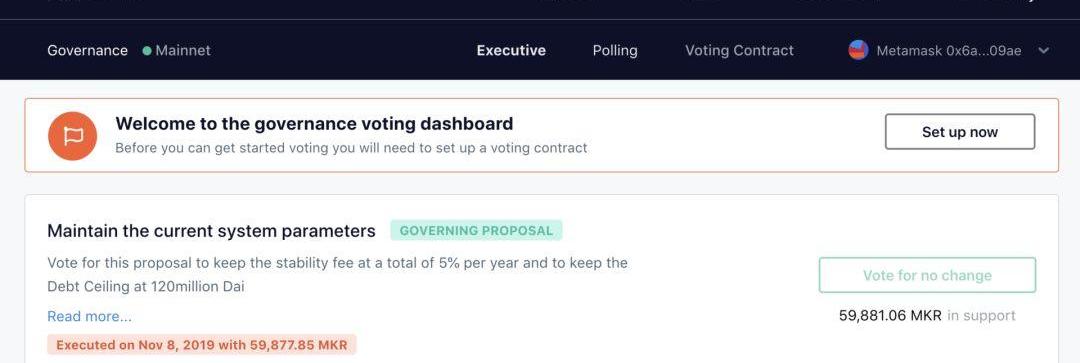
Task: Click the Metamask account avatar icon
Action: point(858,50)
